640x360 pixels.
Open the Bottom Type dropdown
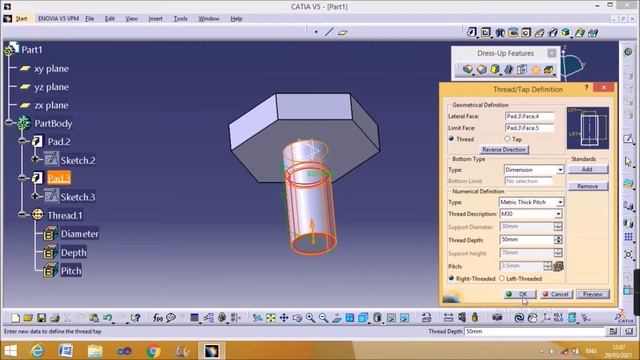(x=560, y=169)
